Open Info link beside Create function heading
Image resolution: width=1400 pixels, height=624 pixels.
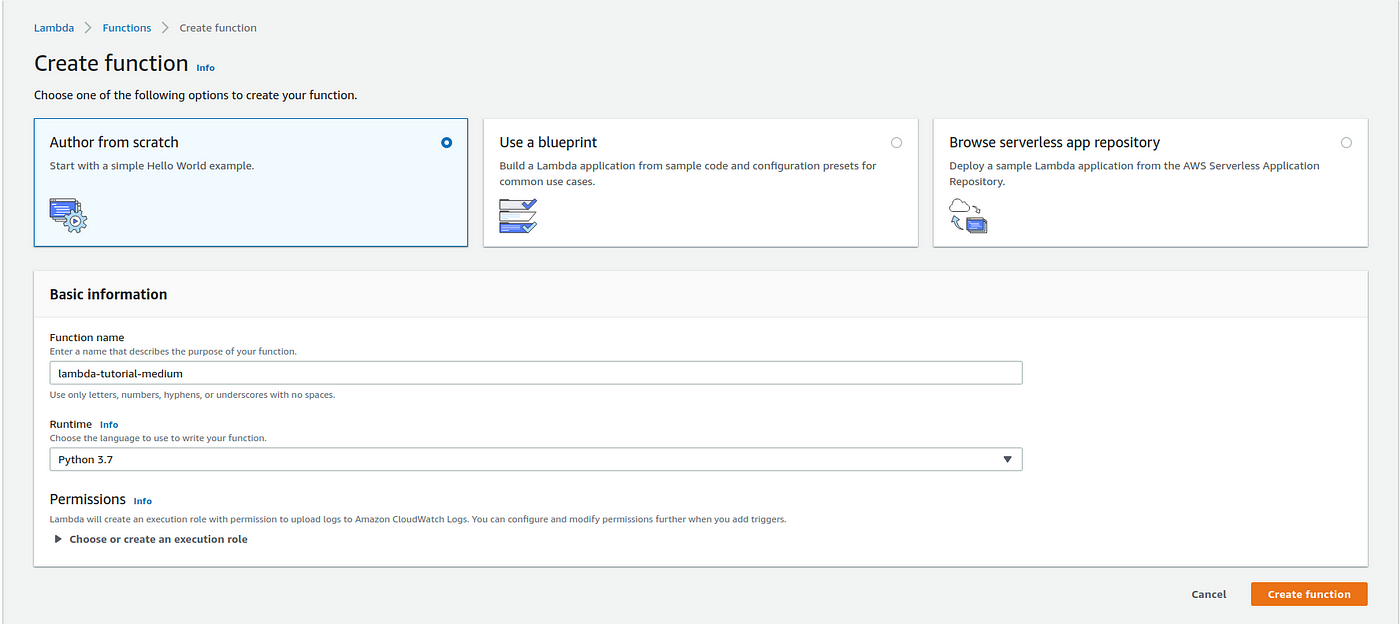(x=205, y=68)
